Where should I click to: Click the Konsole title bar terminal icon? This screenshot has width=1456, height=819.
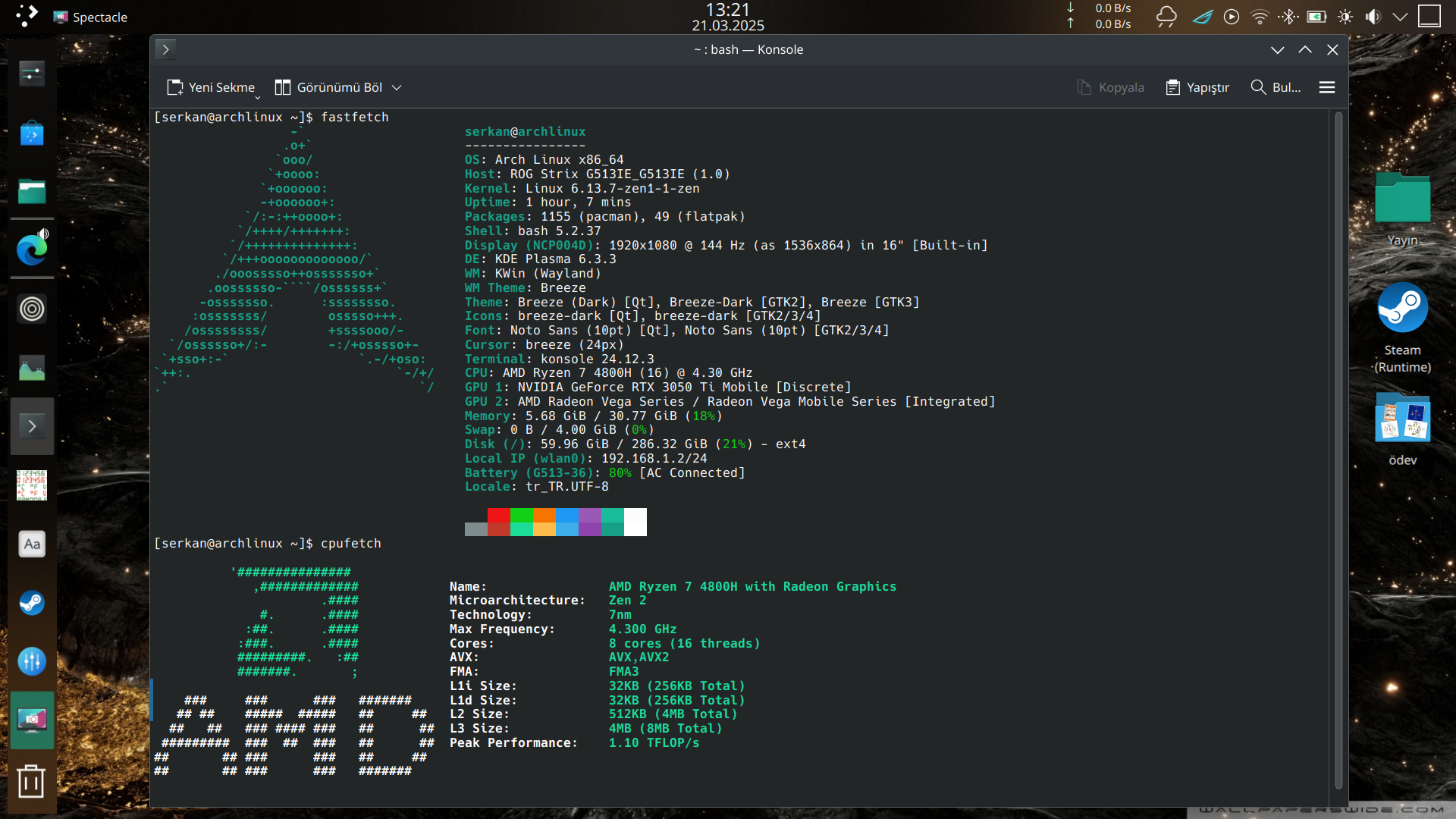(x=166, y=49)
